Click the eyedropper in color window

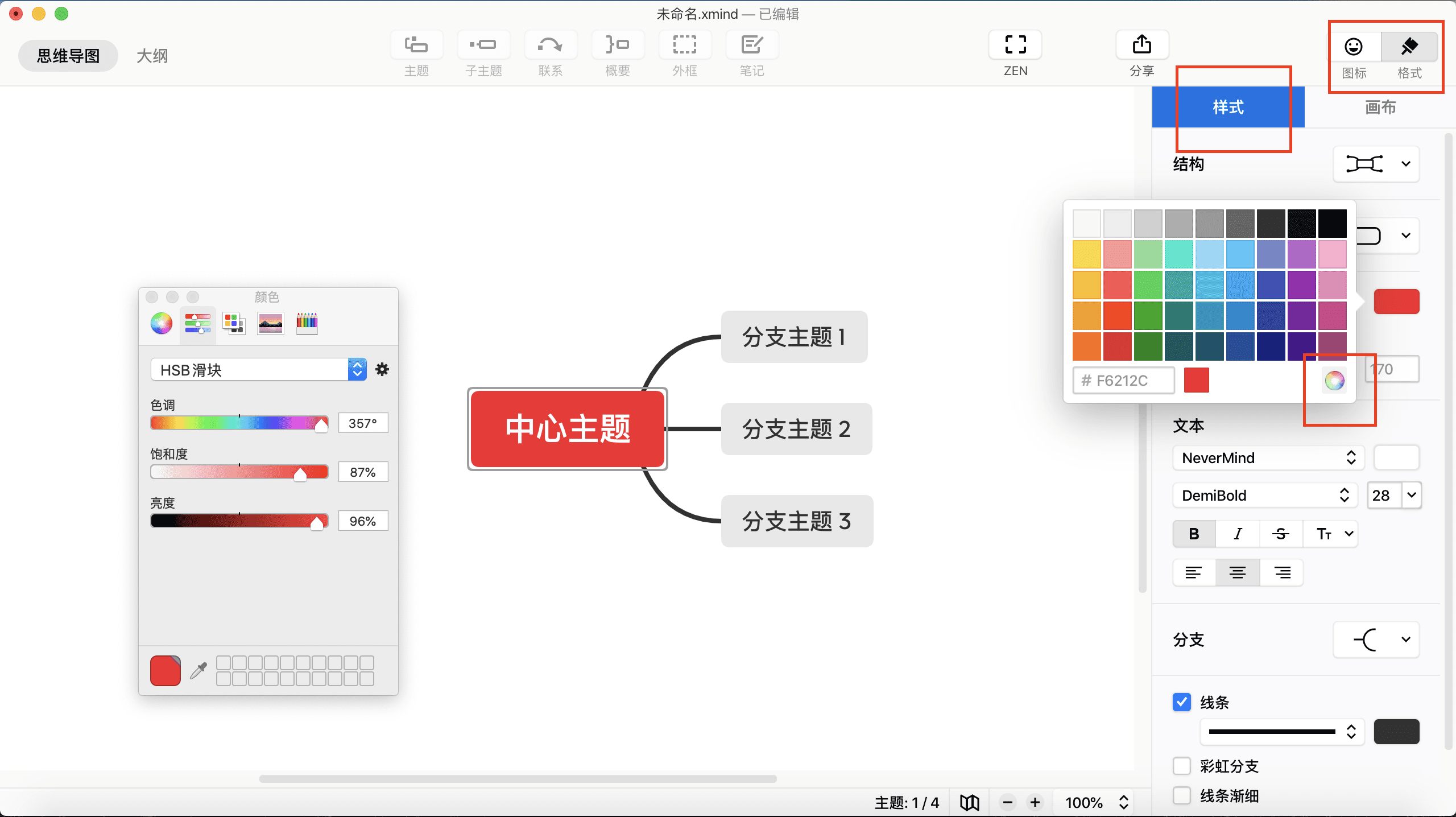point(198,671)
